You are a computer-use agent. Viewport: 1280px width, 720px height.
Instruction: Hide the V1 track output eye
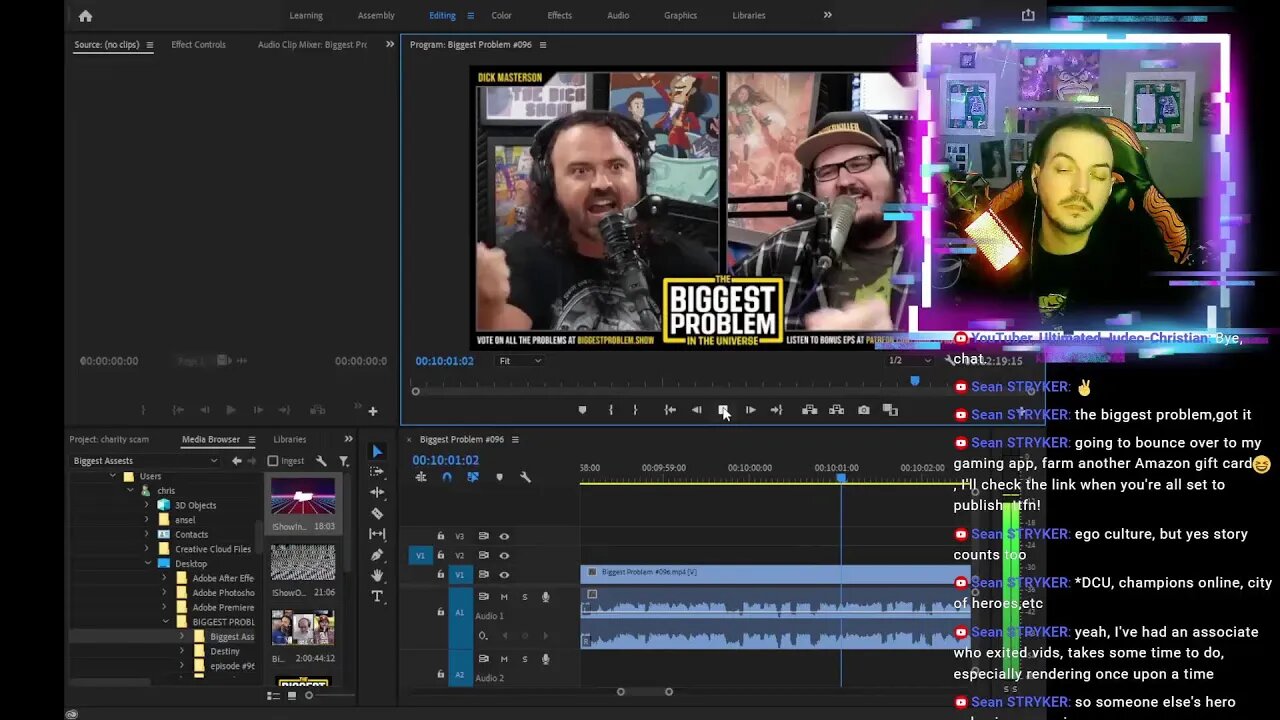(504, 574)
